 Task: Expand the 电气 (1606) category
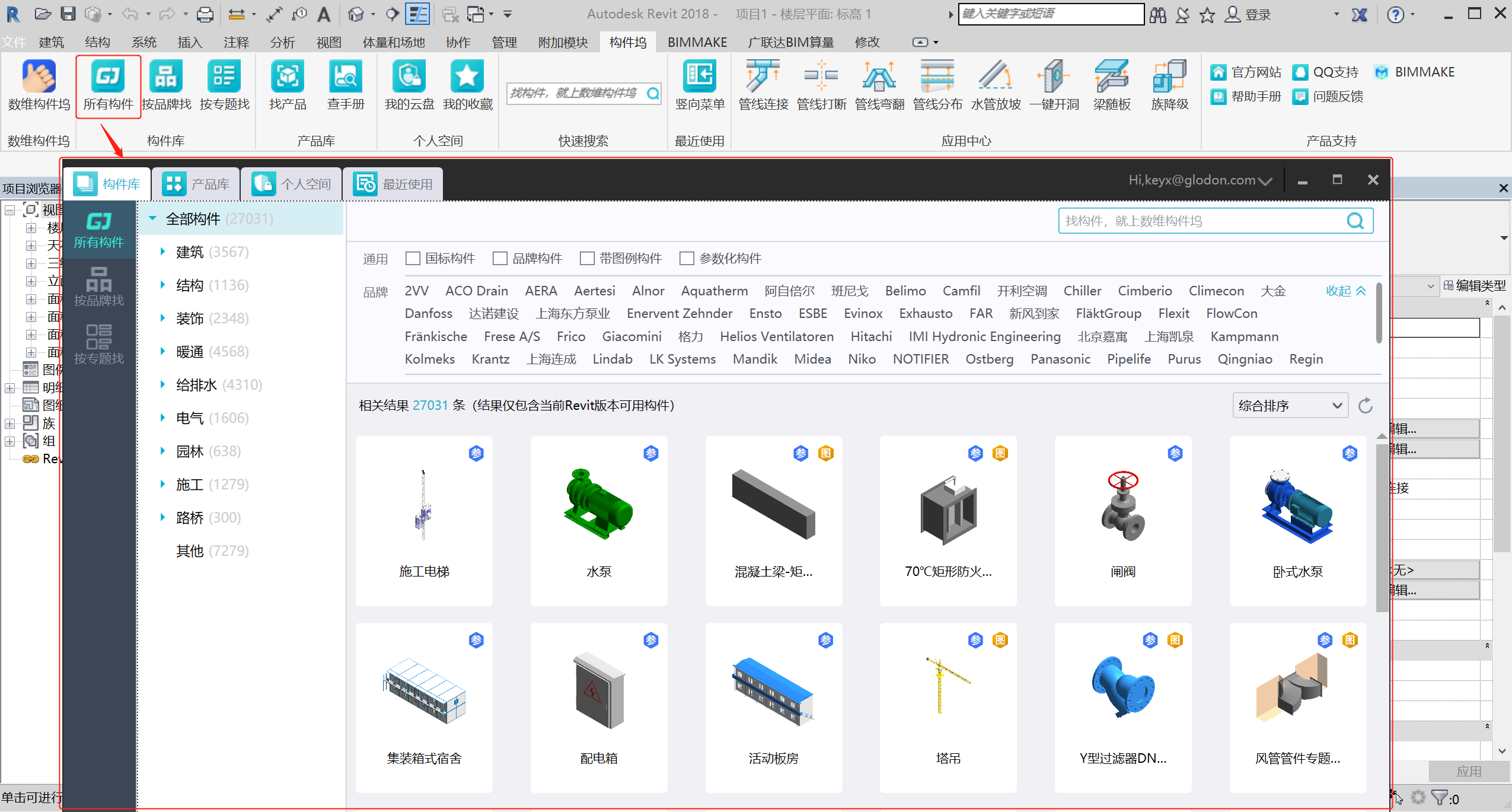(x=162, y=418)
